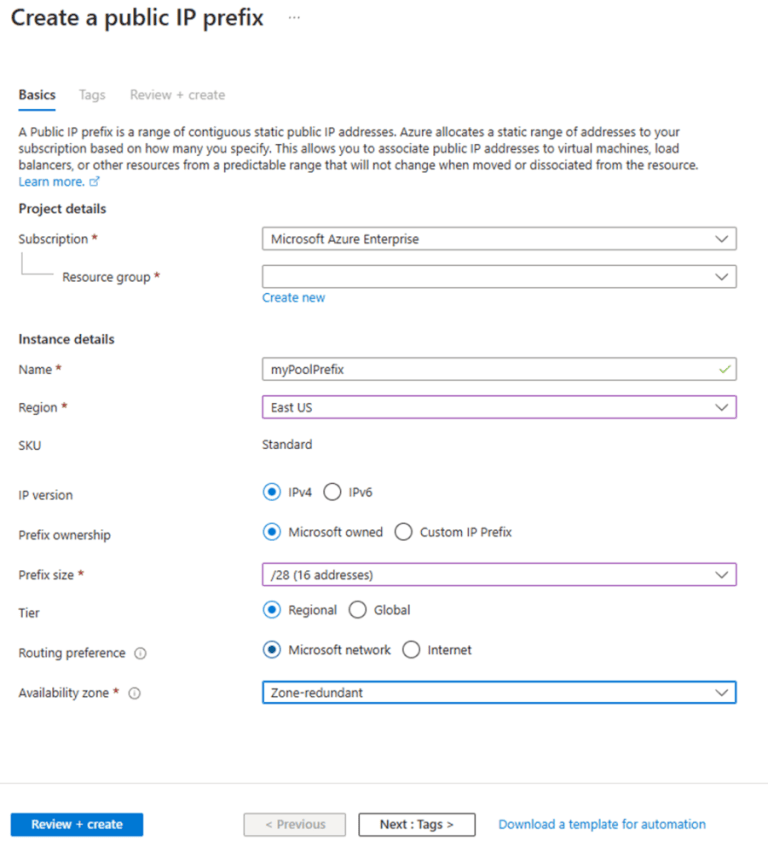
Task: Open the Prefix size dropdown
Action: (724, 574)
